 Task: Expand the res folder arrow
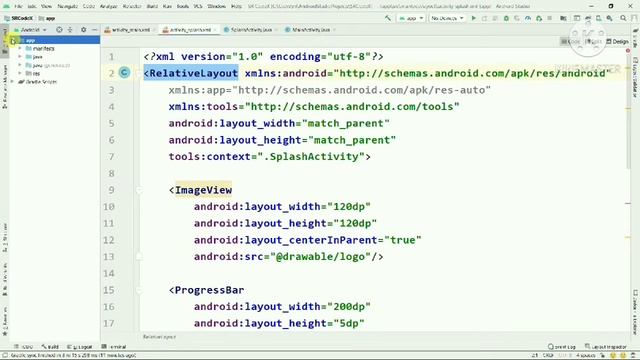click(20, 73)
